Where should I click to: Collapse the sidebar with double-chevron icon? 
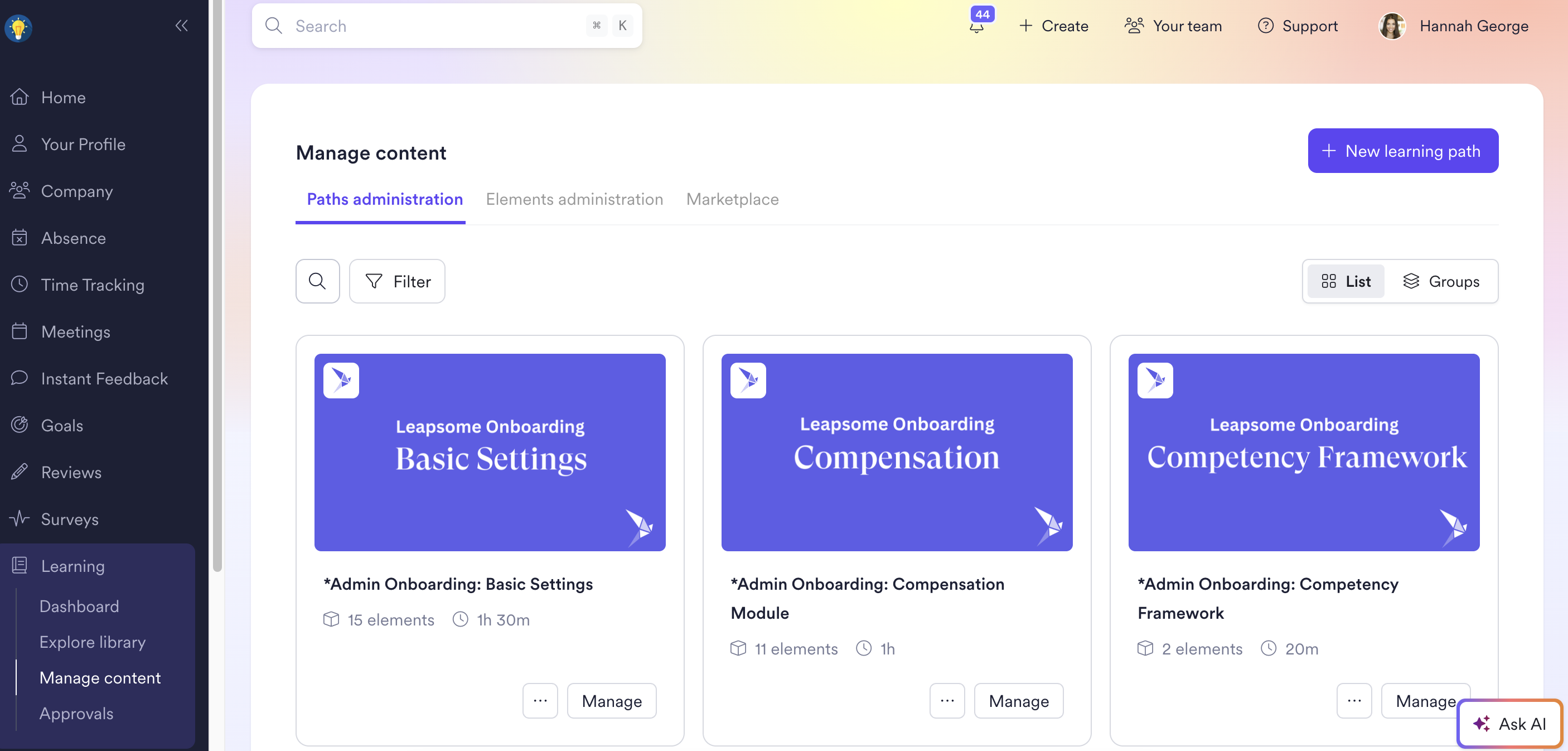(x=181, y=26)
